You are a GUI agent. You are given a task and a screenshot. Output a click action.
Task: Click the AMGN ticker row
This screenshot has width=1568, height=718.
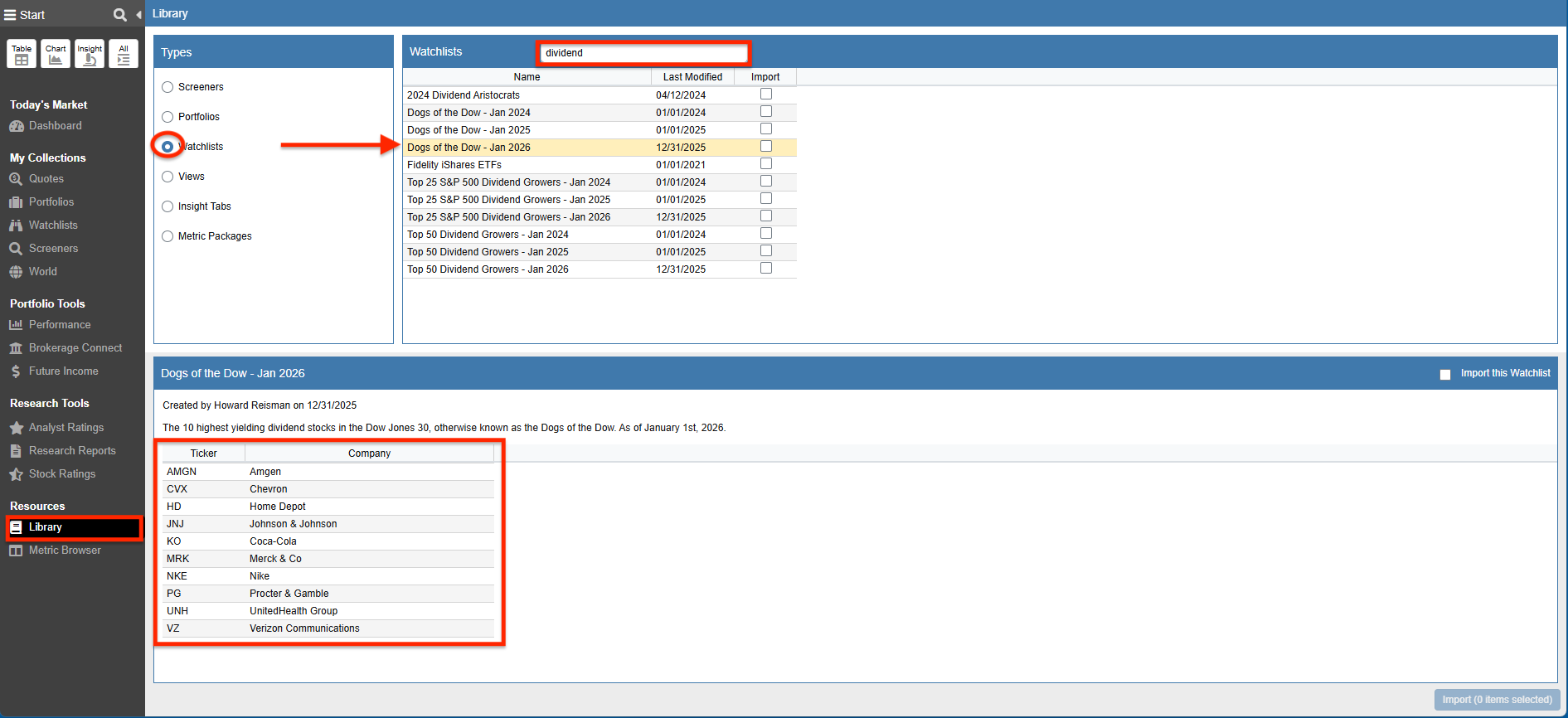[x=328, y=472]
